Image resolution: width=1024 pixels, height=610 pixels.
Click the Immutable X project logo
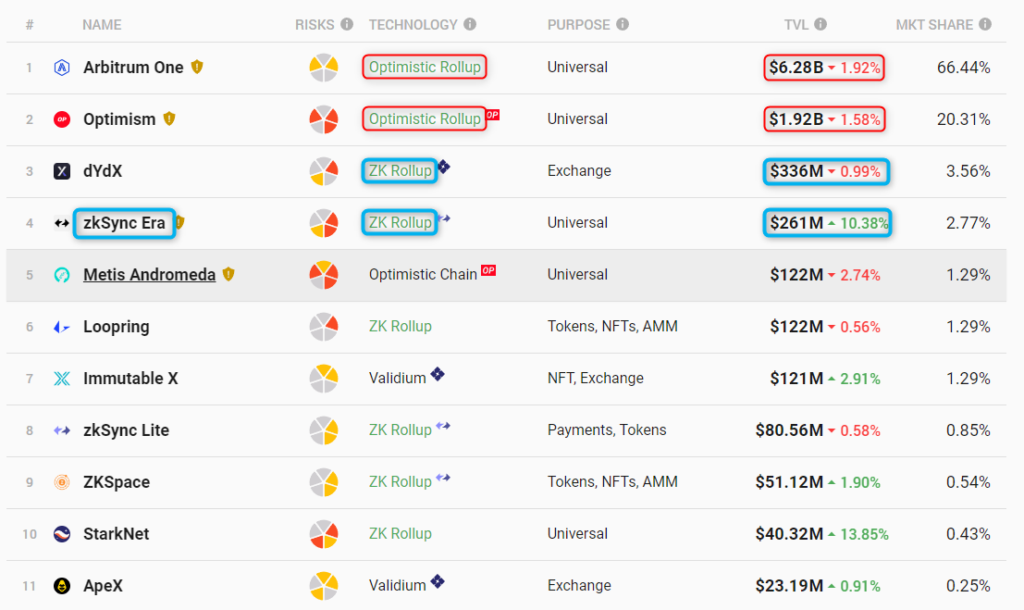pyautogui.click(x=61, y=378)
